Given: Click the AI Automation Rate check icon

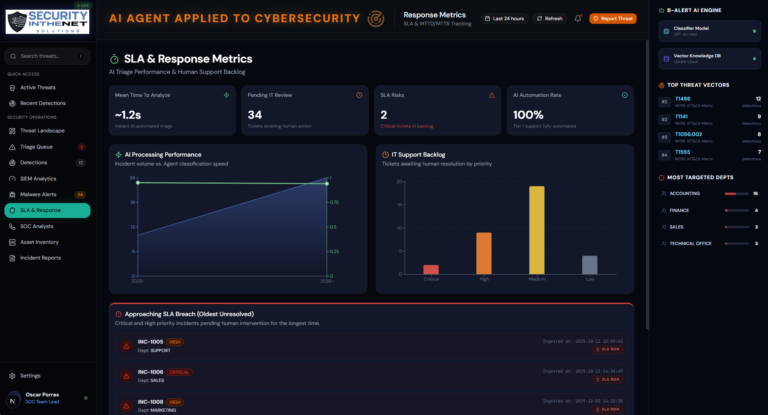Looking at the screenshot, I should click(624, 95).
